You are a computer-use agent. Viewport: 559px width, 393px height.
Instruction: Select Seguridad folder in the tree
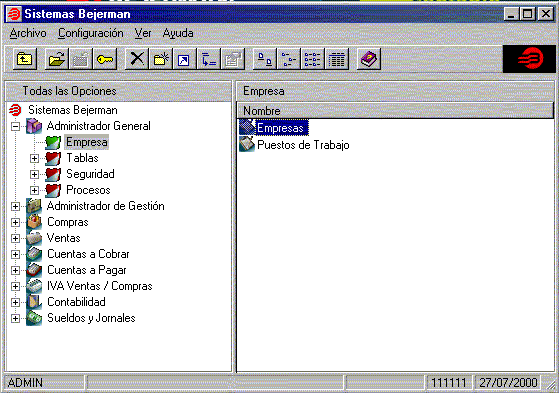(90, 174)
